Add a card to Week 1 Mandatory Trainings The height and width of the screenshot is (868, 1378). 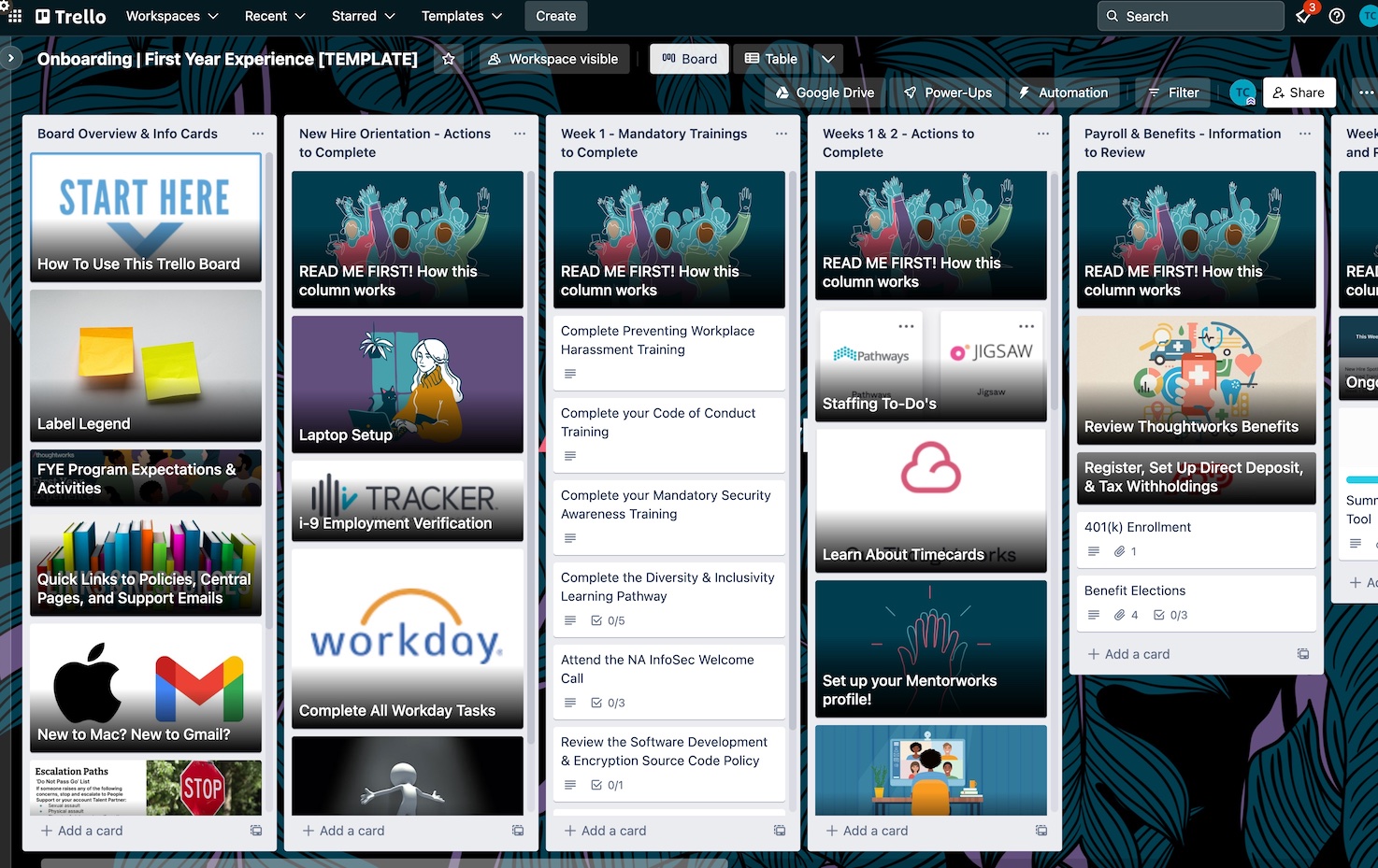tap(606, 831)
